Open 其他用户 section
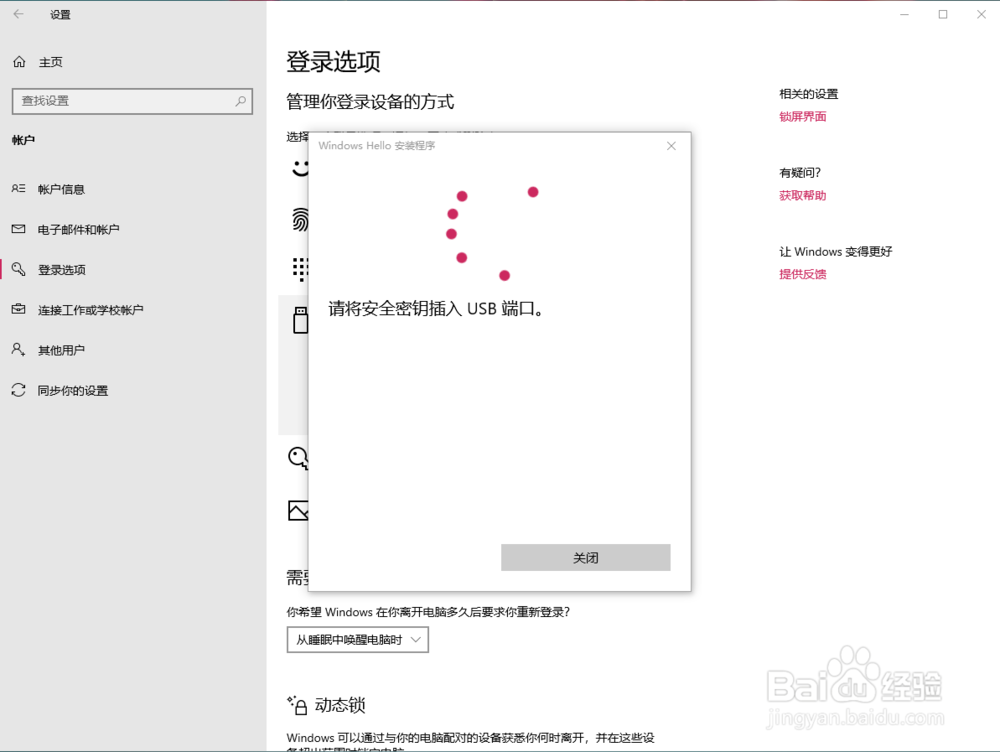The image size is (1000, 752). pos(61,350)
